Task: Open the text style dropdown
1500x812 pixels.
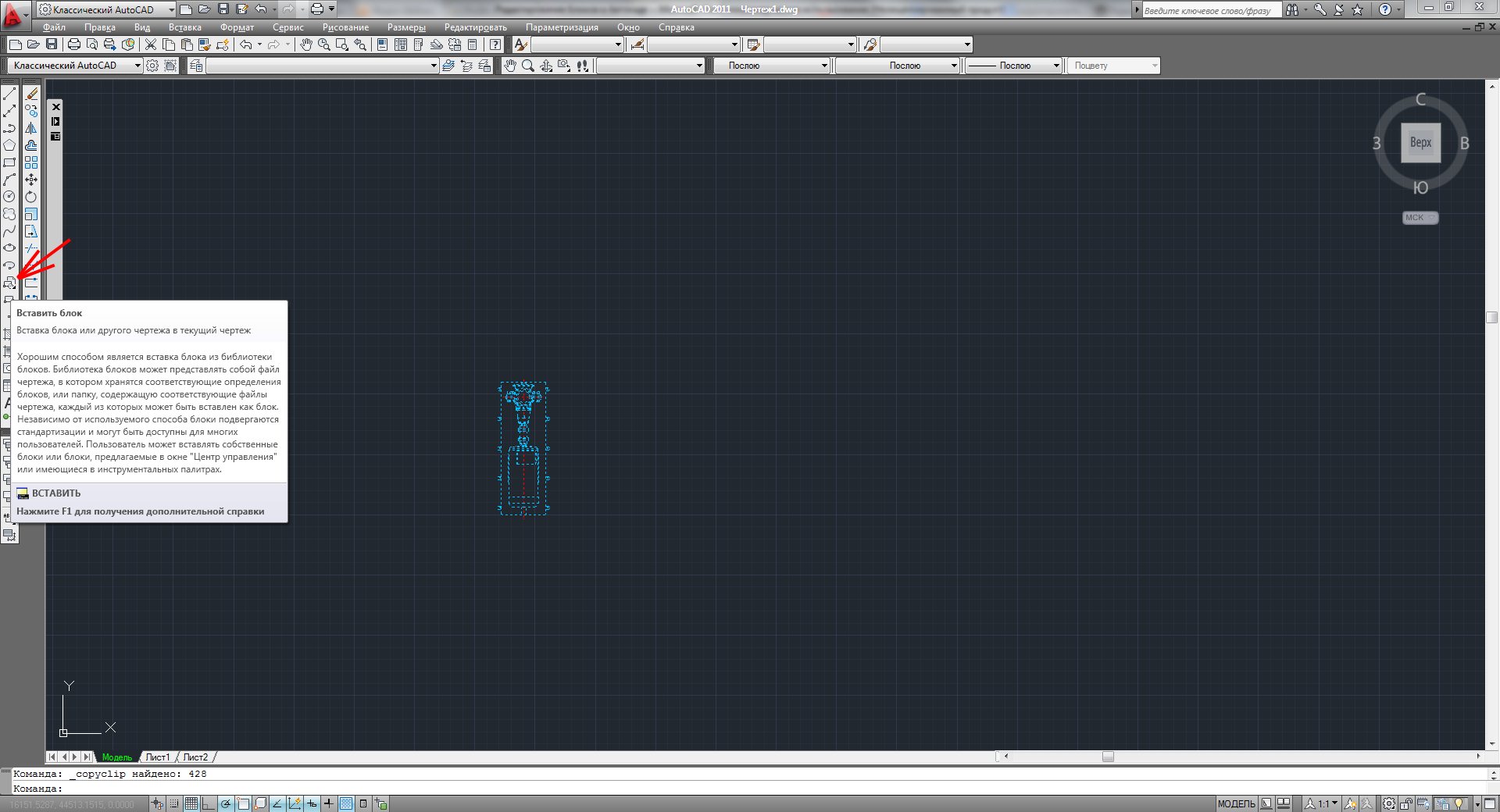Action: click(x=577, y=45)
